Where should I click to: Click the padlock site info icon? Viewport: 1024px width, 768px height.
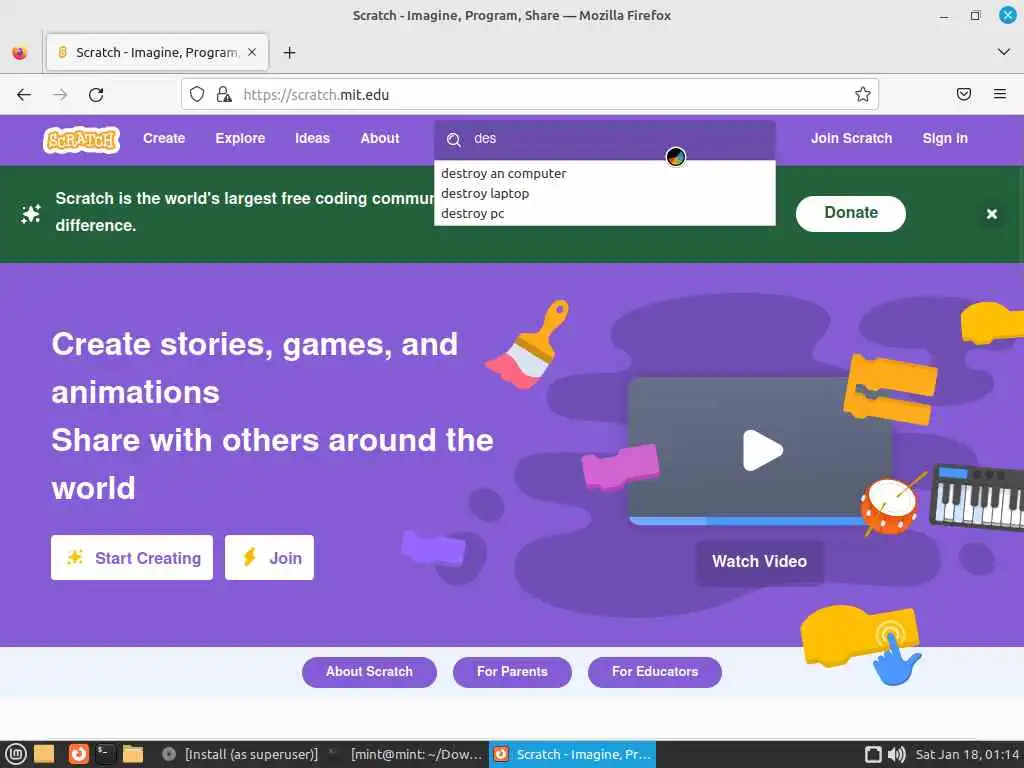coord(224,95)
